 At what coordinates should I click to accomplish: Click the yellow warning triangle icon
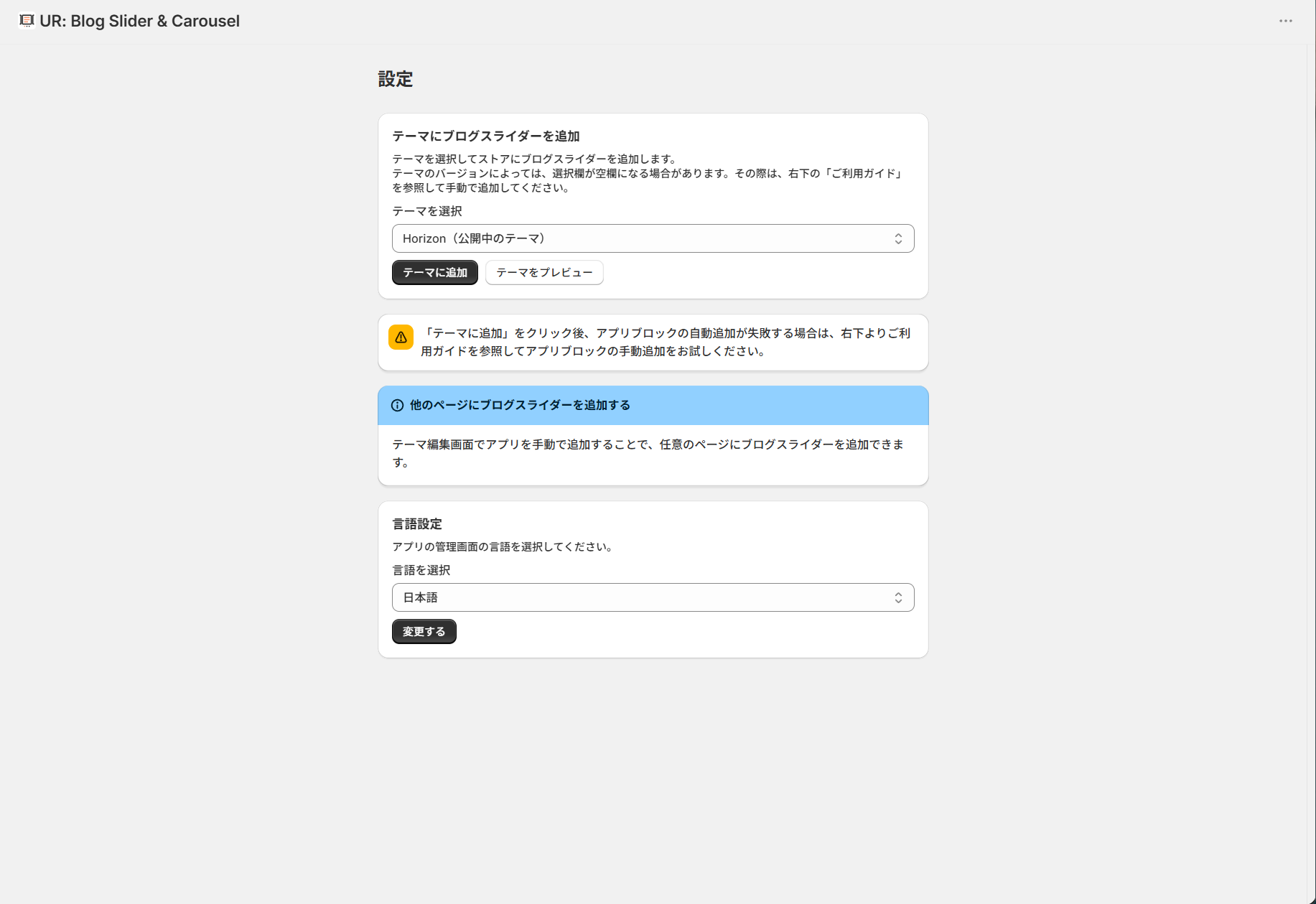[401, 337]
